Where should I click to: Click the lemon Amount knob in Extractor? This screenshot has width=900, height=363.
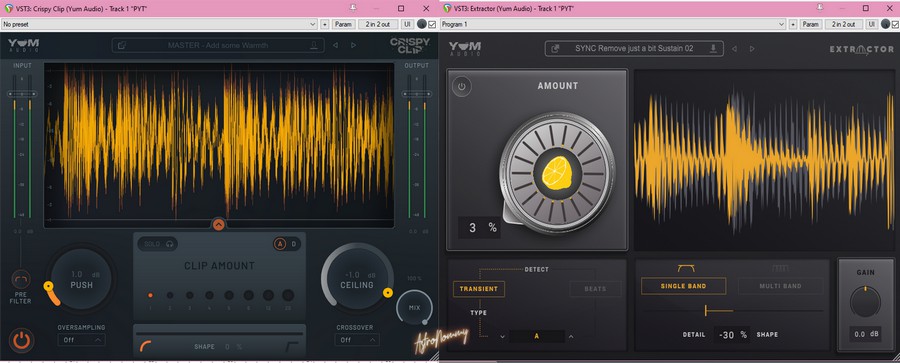click(x=556, y=172)
